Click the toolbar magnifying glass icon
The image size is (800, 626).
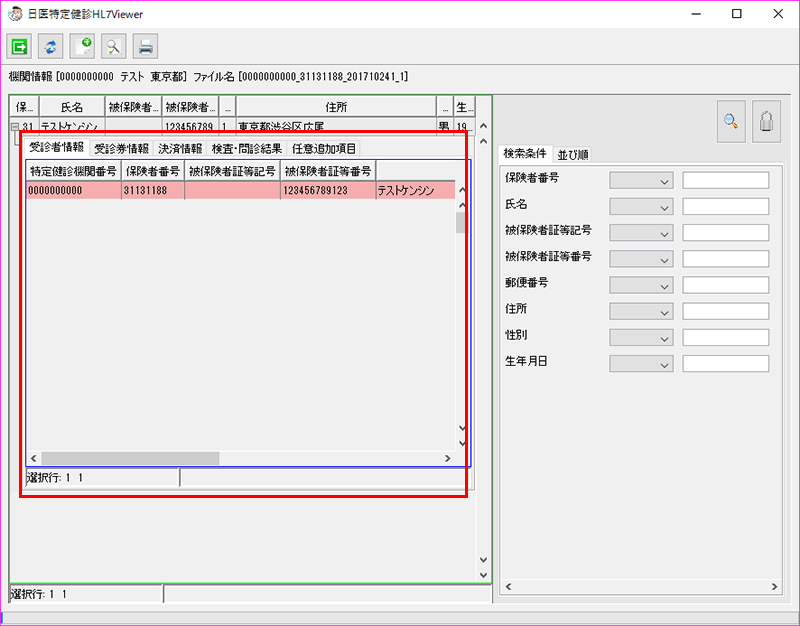(x=114, y=46)
